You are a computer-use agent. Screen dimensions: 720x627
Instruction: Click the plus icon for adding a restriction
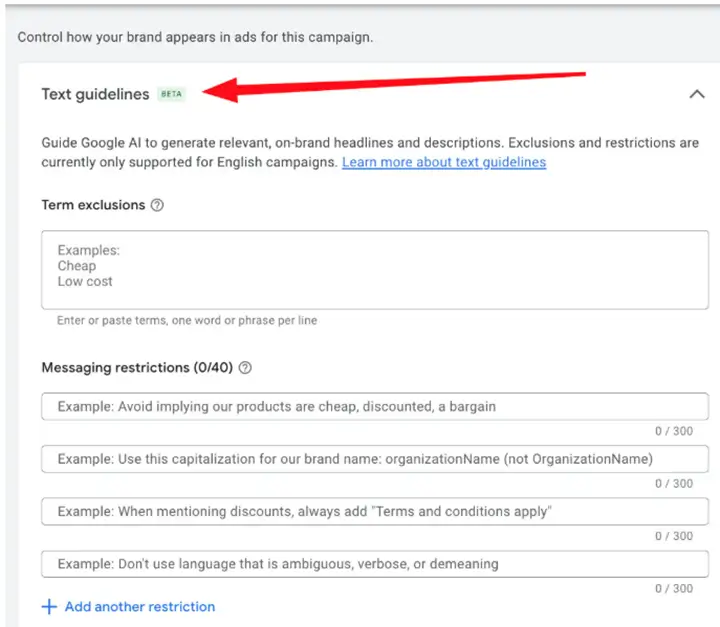(x=49, y=606)
